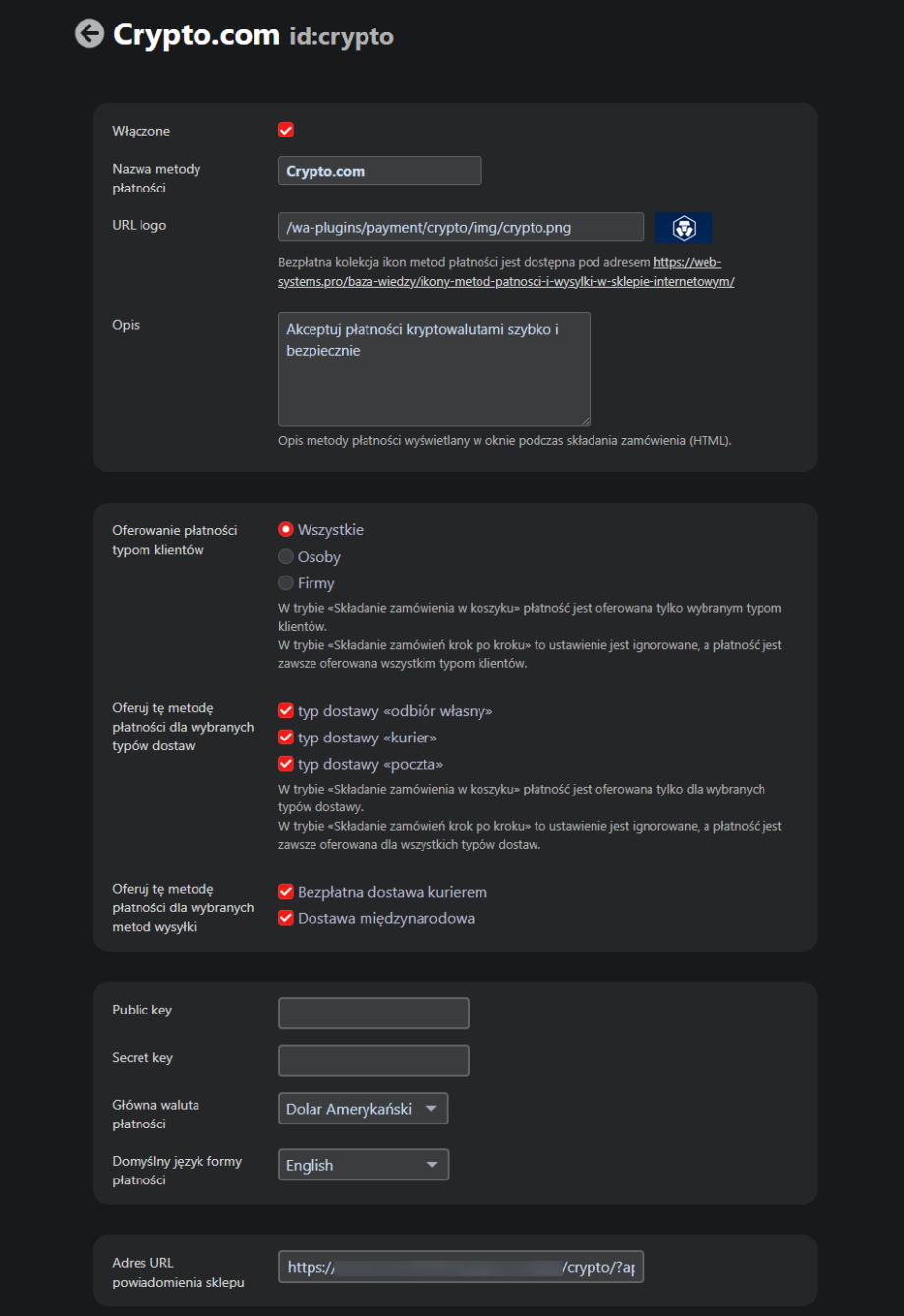Click the back arrow icon beside Crypto.com title
Screen dimensions: 904x1316
89,34
